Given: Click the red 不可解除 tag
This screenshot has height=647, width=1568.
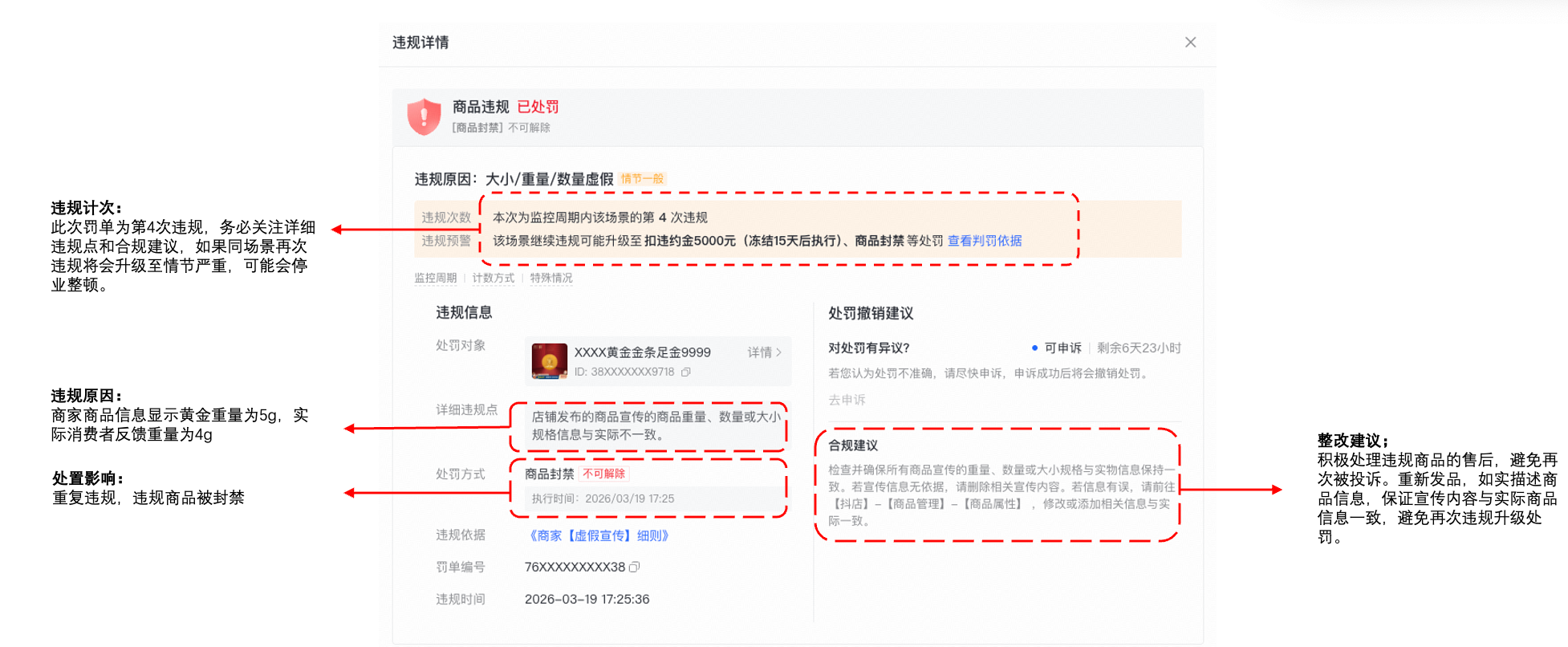Looking at the screenshot, I should pos(603,474).
